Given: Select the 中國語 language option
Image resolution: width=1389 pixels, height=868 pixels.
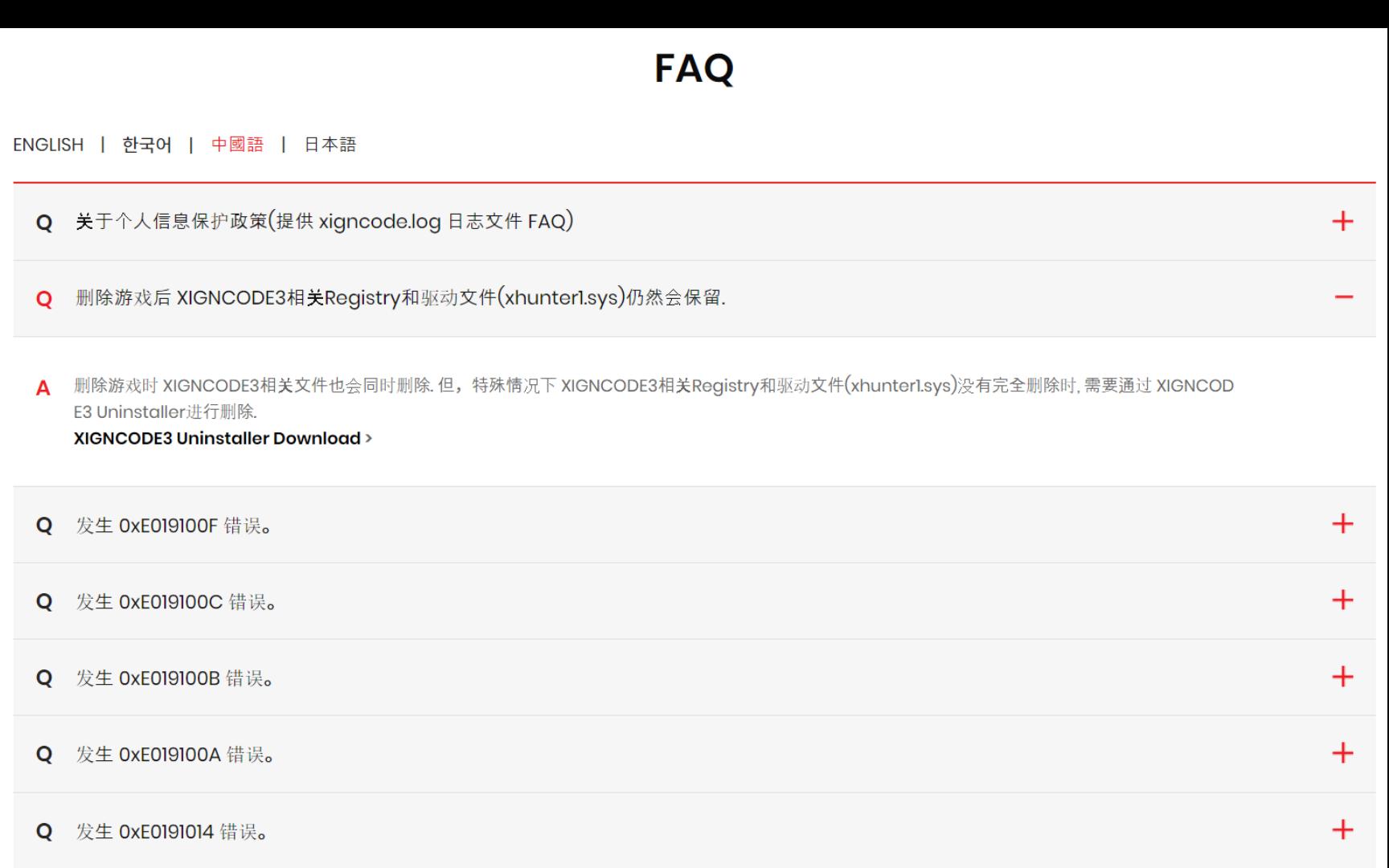Looking at the screenshot, I should 238,145.
